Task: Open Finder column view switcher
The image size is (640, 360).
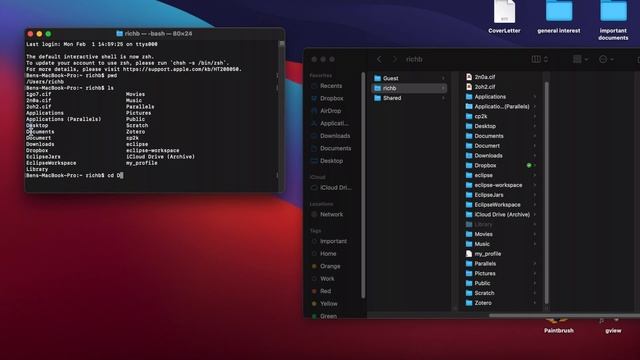Action: coord(540,60)
